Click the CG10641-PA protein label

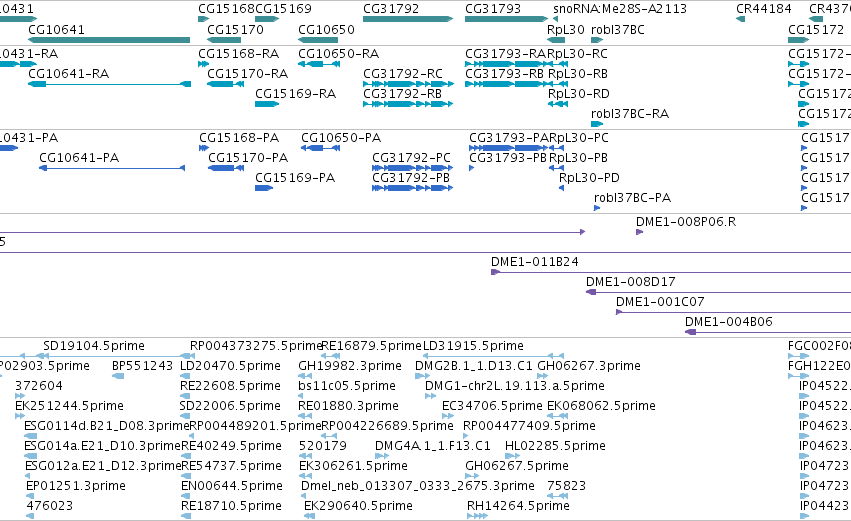click(x=79, y=157)
